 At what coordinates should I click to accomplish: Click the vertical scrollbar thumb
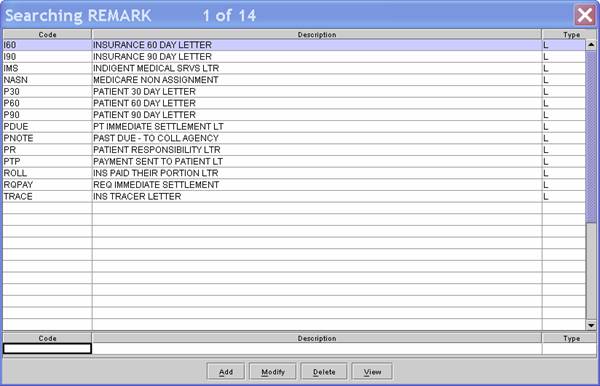pos(591,136)
